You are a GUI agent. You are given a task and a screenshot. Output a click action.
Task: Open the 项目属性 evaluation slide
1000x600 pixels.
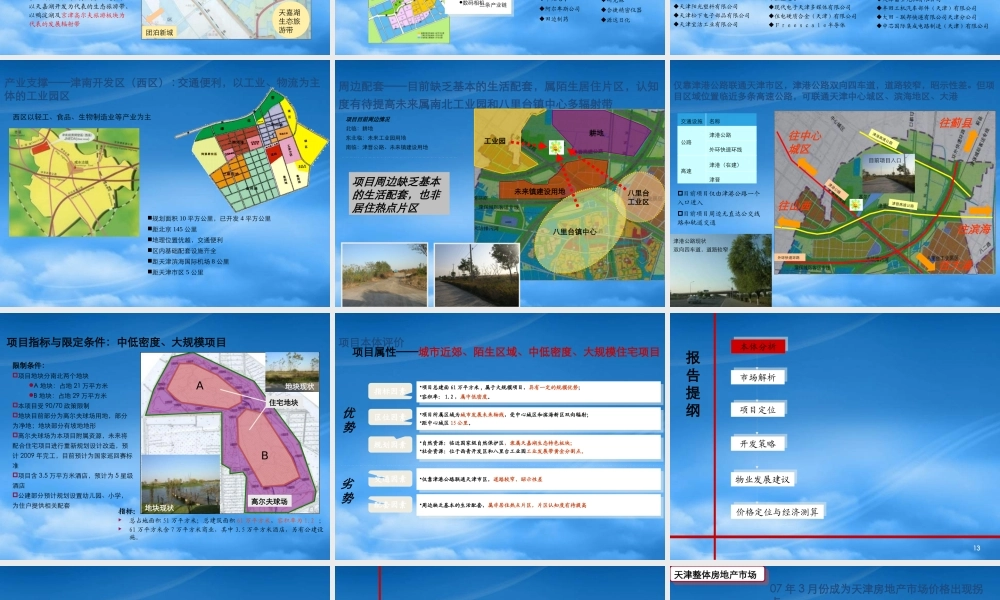tap(500, 436)
